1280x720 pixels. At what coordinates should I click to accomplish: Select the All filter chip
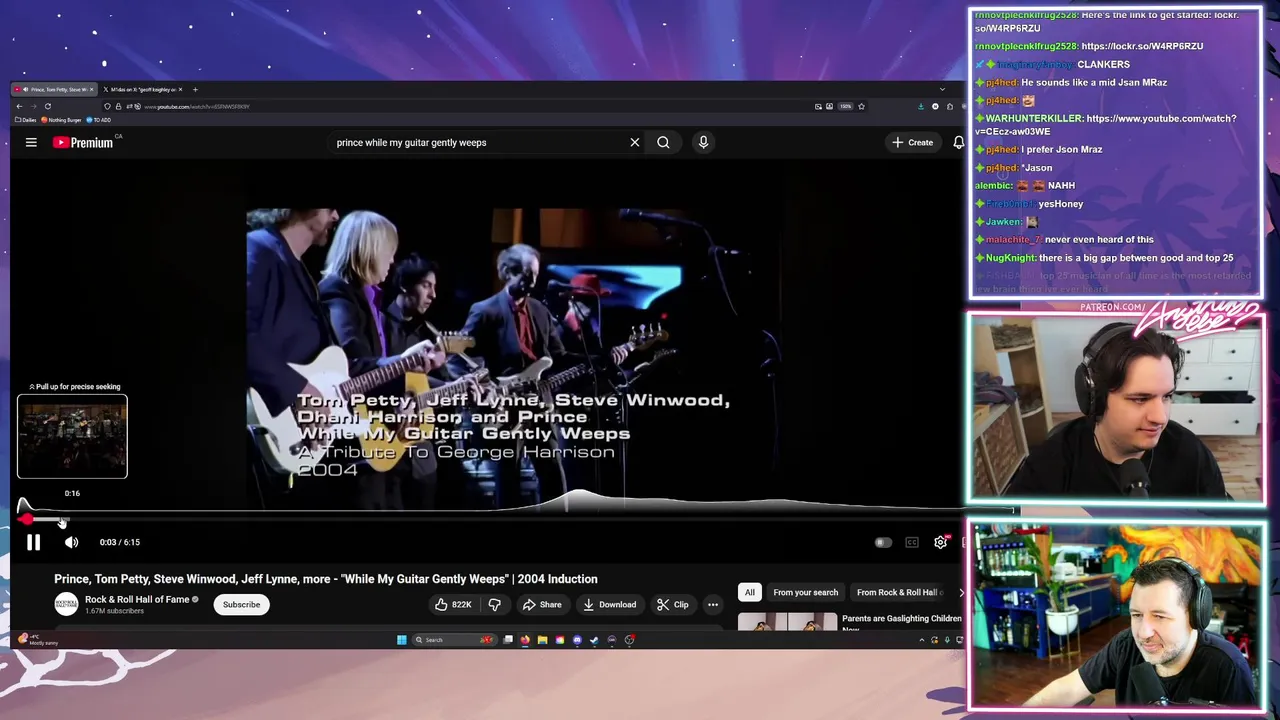click(749, 592)
